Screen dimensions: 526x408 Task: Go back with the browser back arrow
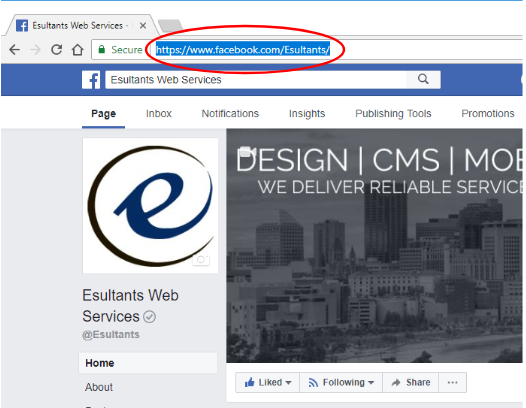14,50
